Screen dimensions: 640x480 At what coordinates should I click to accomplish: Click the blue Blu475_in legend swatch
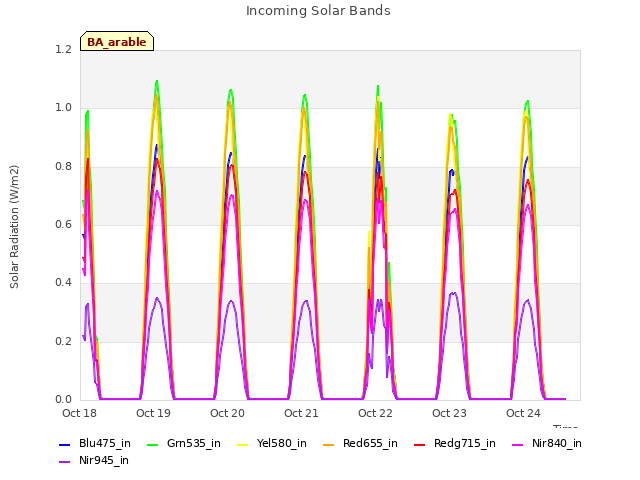click(65, 444)
